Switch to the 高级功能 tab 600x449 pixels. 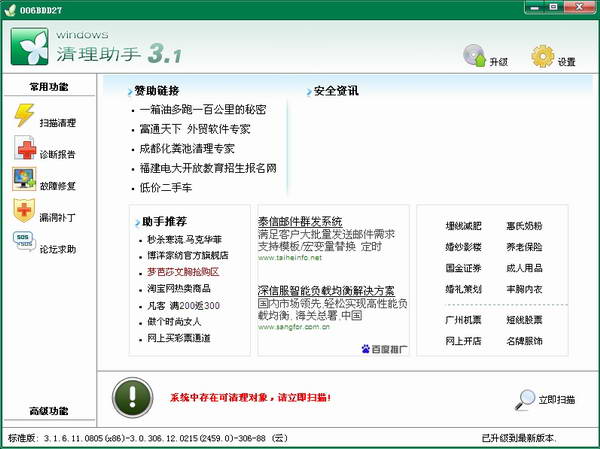point(49,411)
